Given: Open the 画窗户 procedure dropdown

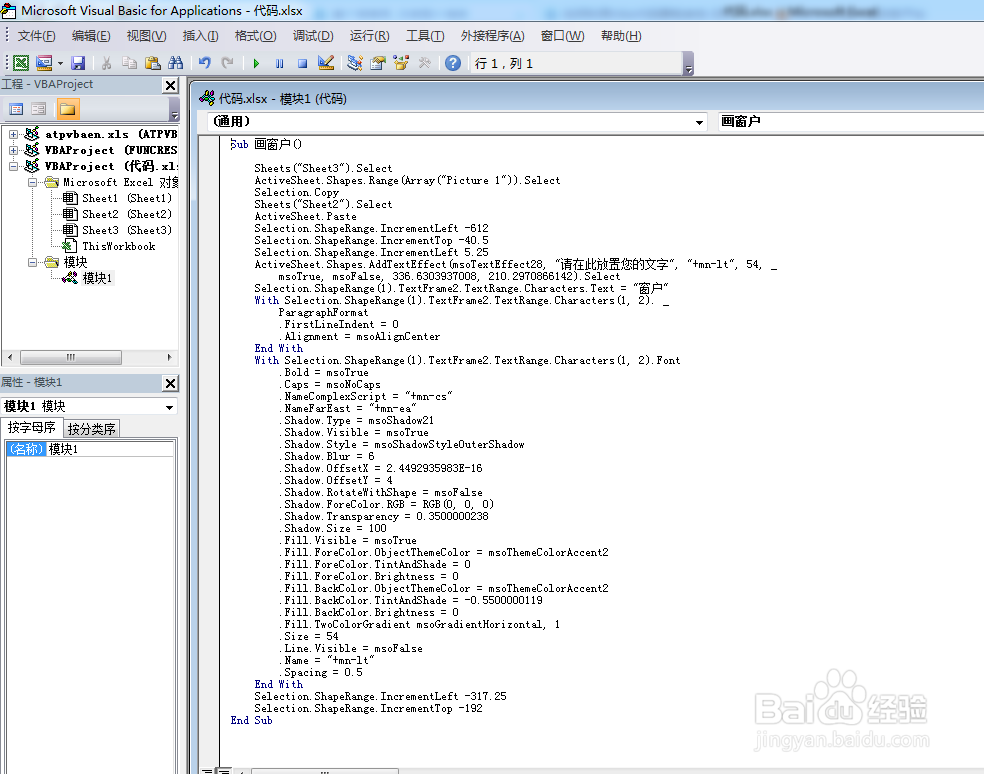Looking at the screenshot, I should 850,121.
